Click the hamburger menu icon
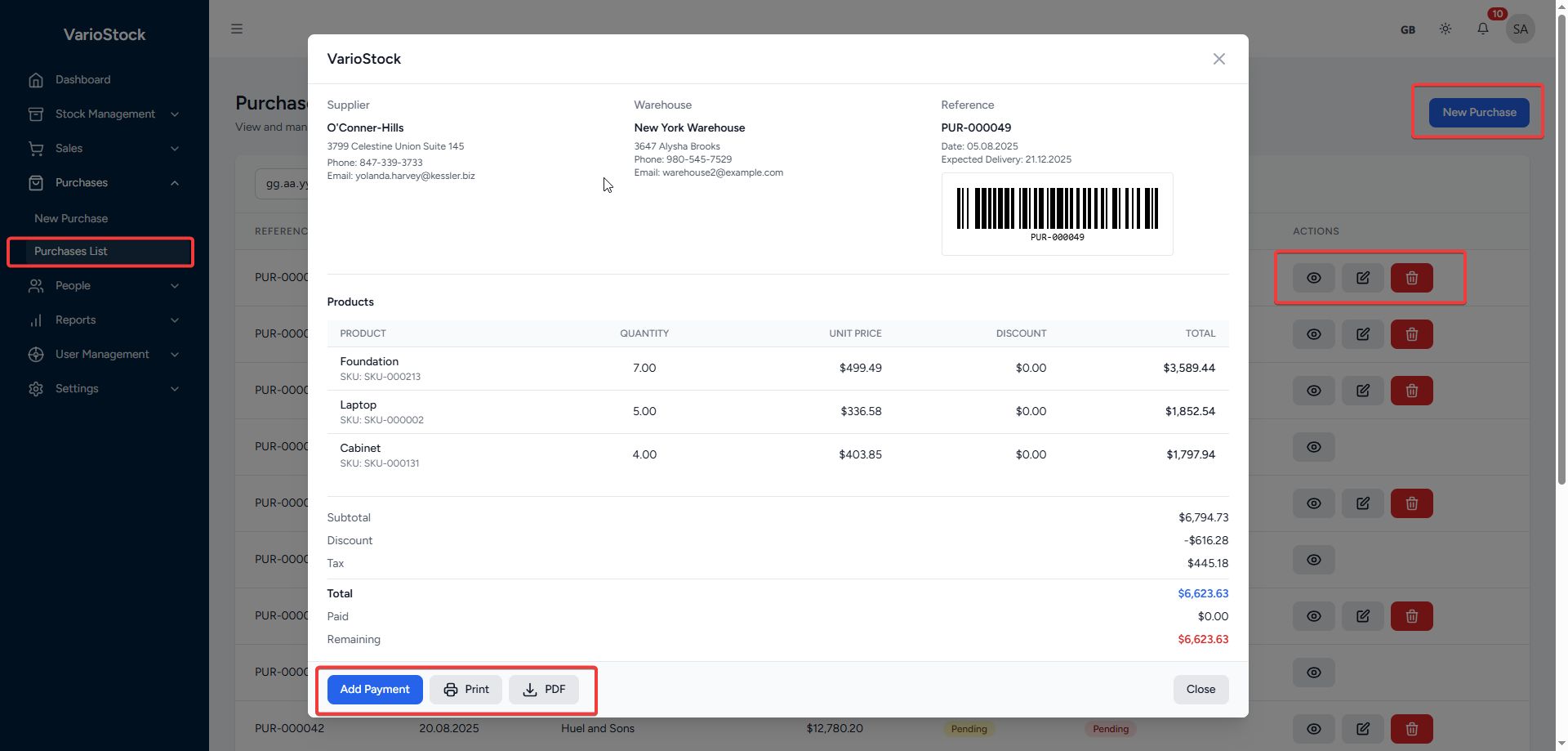 237,29
